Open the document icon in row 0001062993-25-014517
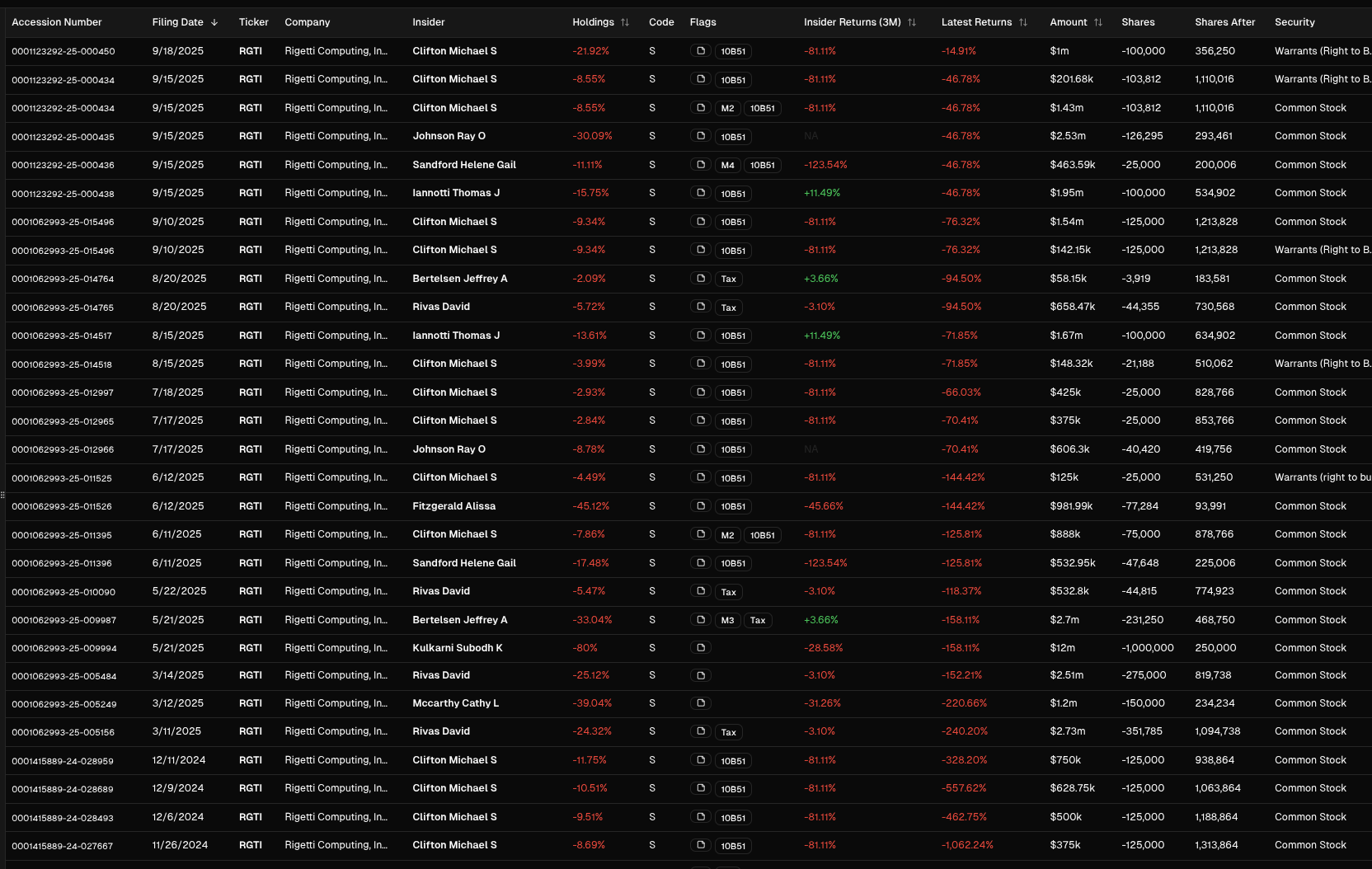 coord(700,336)
